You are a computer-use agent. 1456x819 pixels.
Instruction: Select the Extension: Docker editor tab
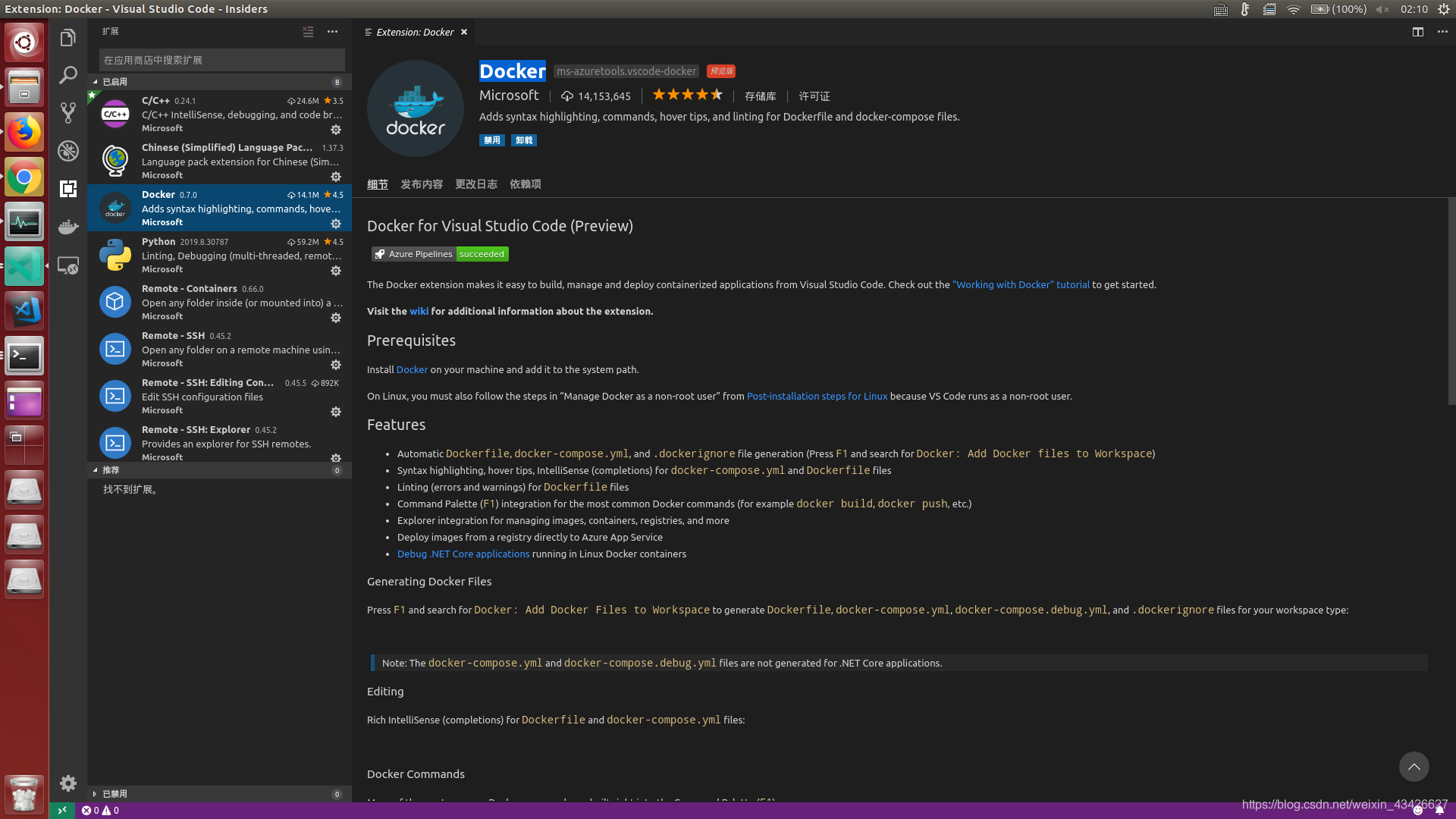pyautogui.click(x=416, y=32)
